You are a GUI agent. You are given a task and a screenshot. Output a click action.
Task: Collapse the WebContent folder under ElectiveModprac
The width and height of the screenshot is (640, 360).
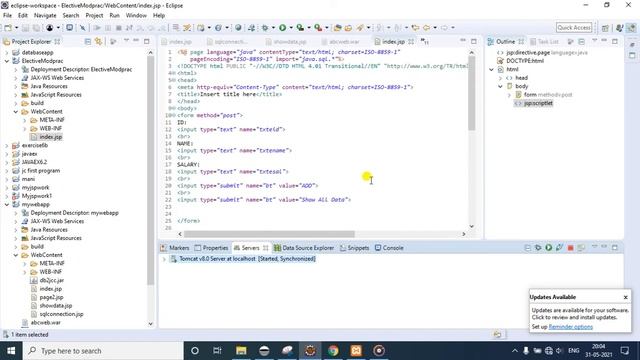point(16,111)
